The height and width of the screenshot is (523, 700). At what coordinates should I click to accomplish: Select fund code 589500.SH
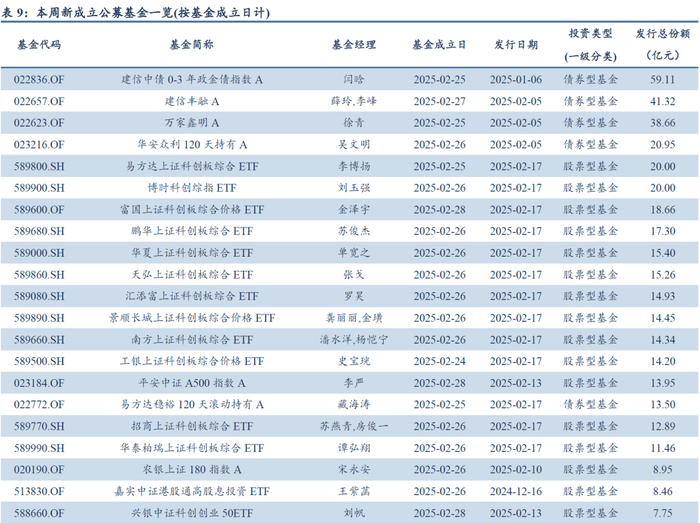pyautogui.click(x=39, y=361)
